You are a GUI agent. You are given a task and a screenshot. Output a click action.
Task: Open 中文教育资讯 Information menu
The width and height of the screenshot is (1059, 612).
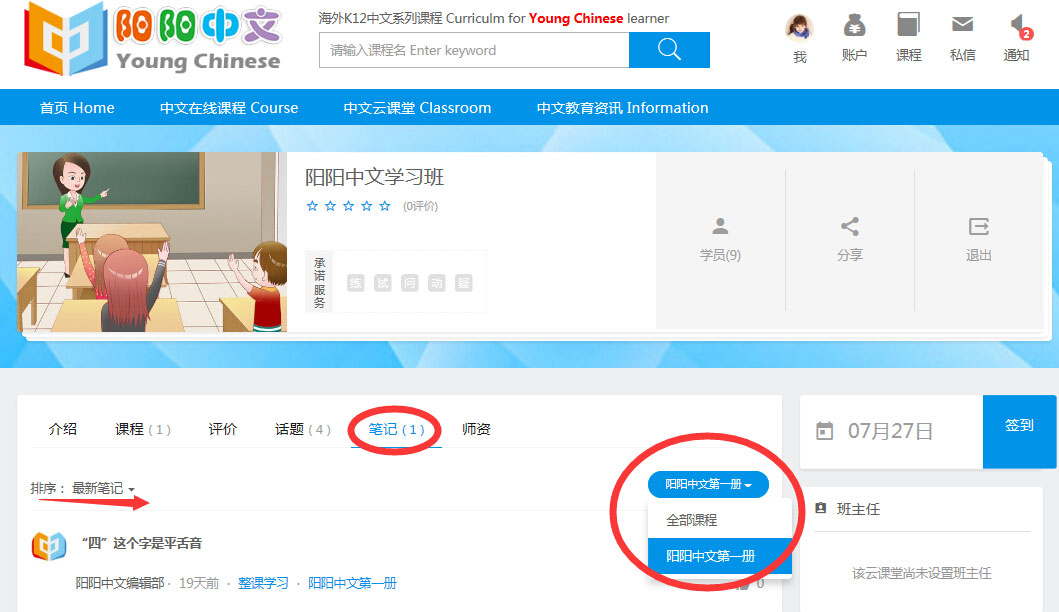click(622, 107)
